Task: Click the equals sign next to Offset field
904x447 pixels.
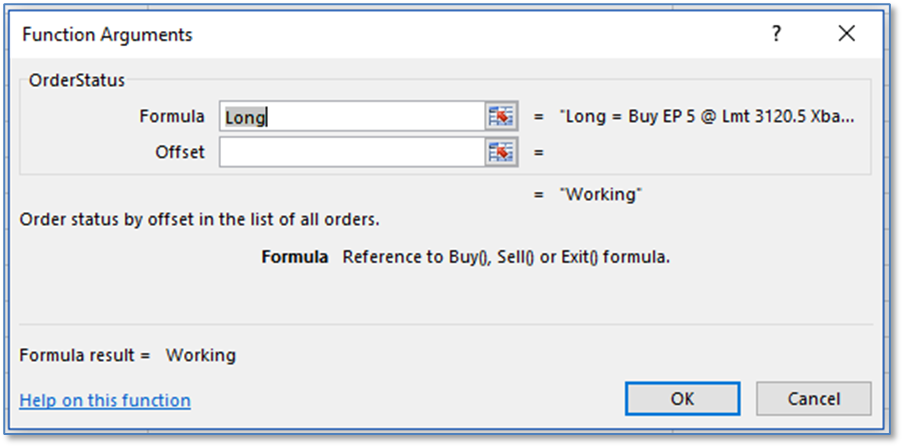Action: click(x=538, y=153)
